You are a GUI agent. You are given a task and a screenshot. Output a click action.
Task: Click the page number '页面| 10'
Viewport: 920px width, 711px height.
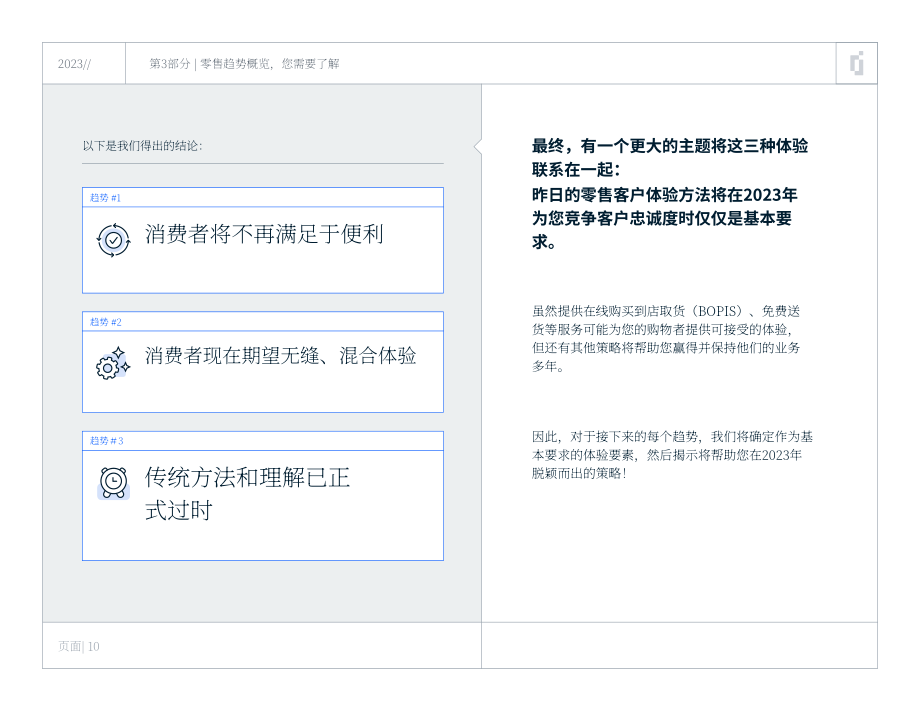pos(79,646)
